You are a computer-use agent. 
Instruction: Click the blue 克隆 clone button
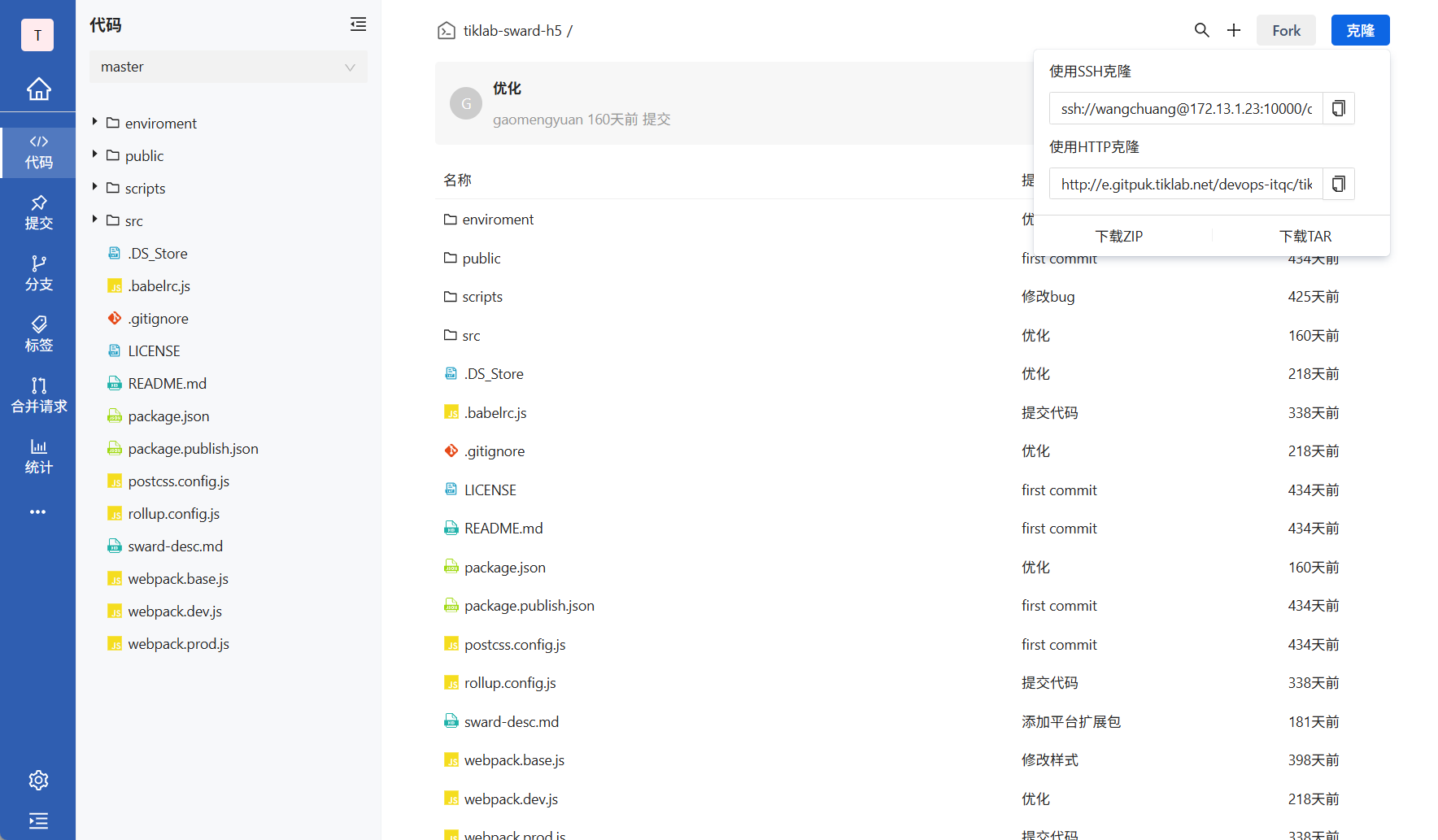pos(1360,30)
